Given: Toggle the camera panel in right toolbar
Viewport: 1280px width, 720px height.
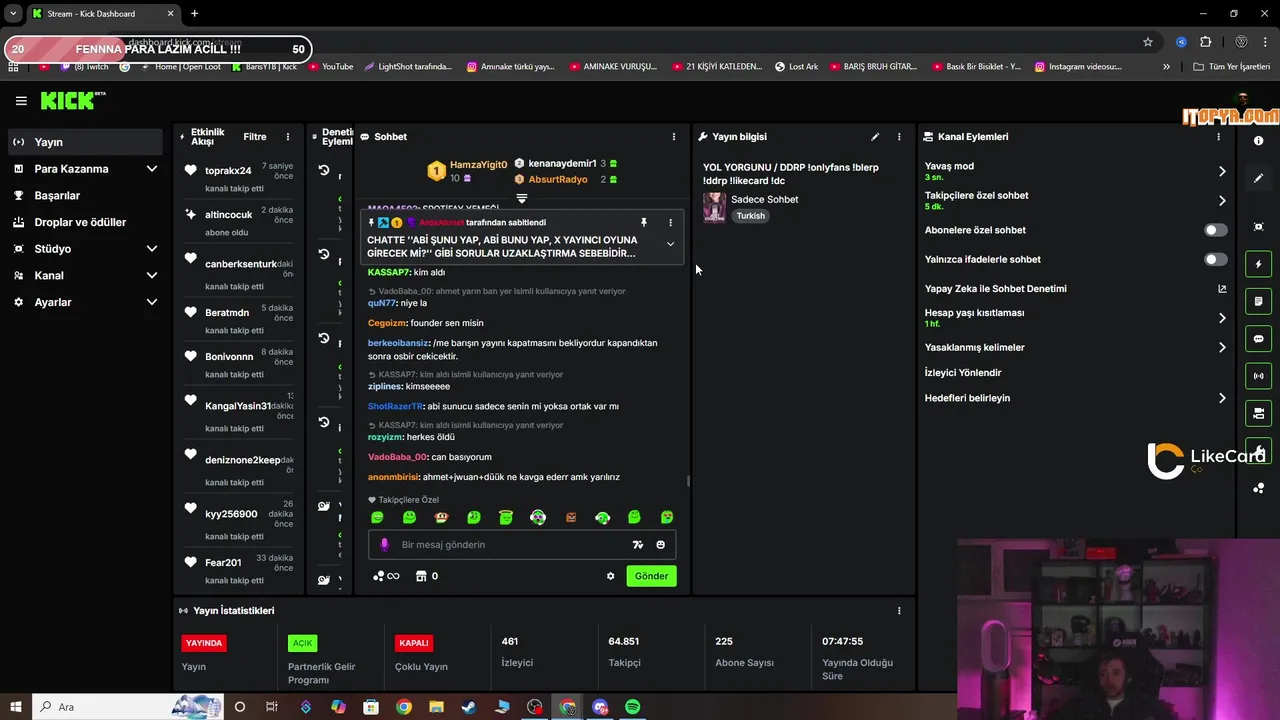Looking at the screenshot, I should pyautogui.click(x=1259, y=413).
